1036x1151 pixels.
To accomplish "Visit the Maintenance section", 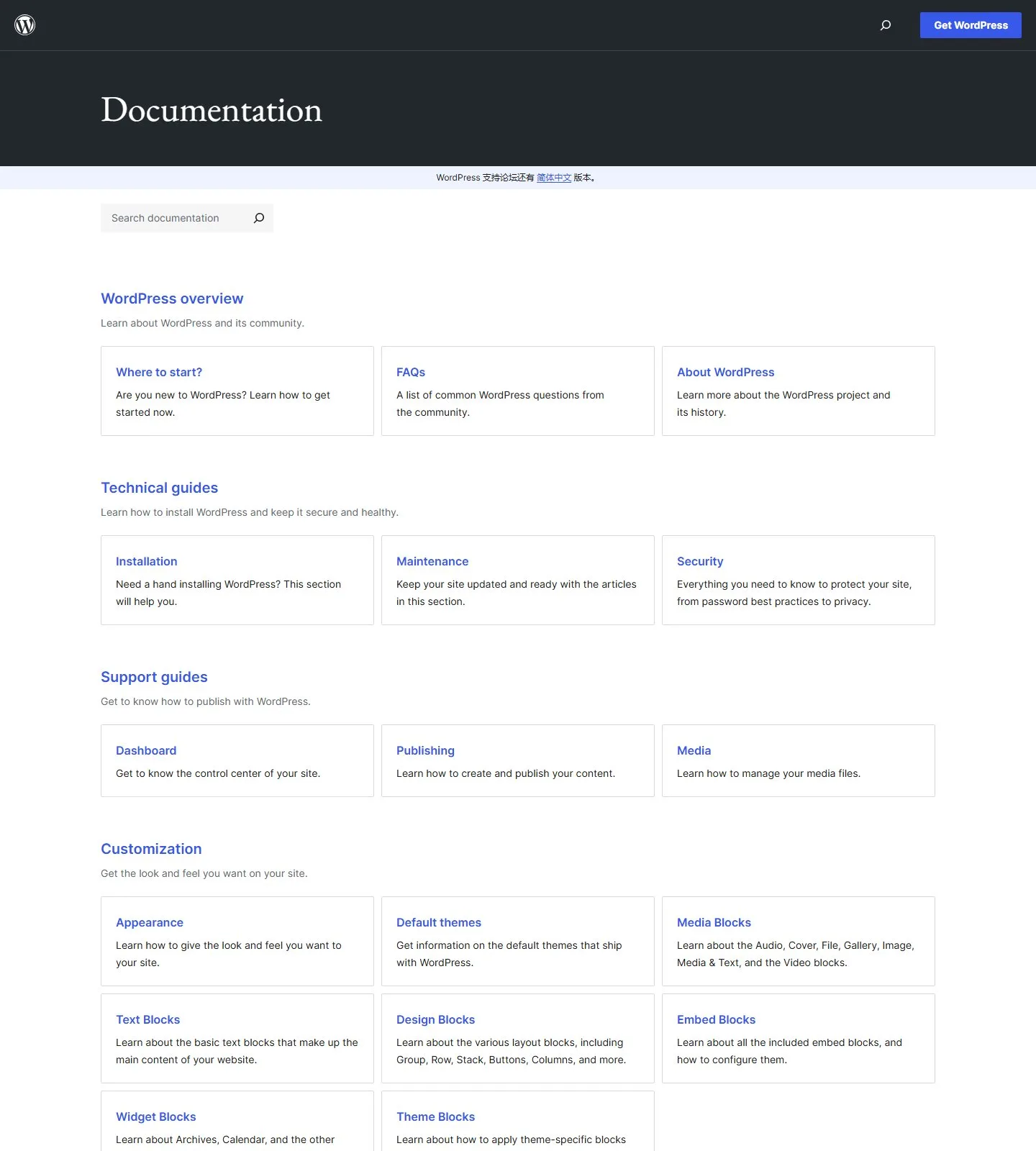I will pos(432,561).
